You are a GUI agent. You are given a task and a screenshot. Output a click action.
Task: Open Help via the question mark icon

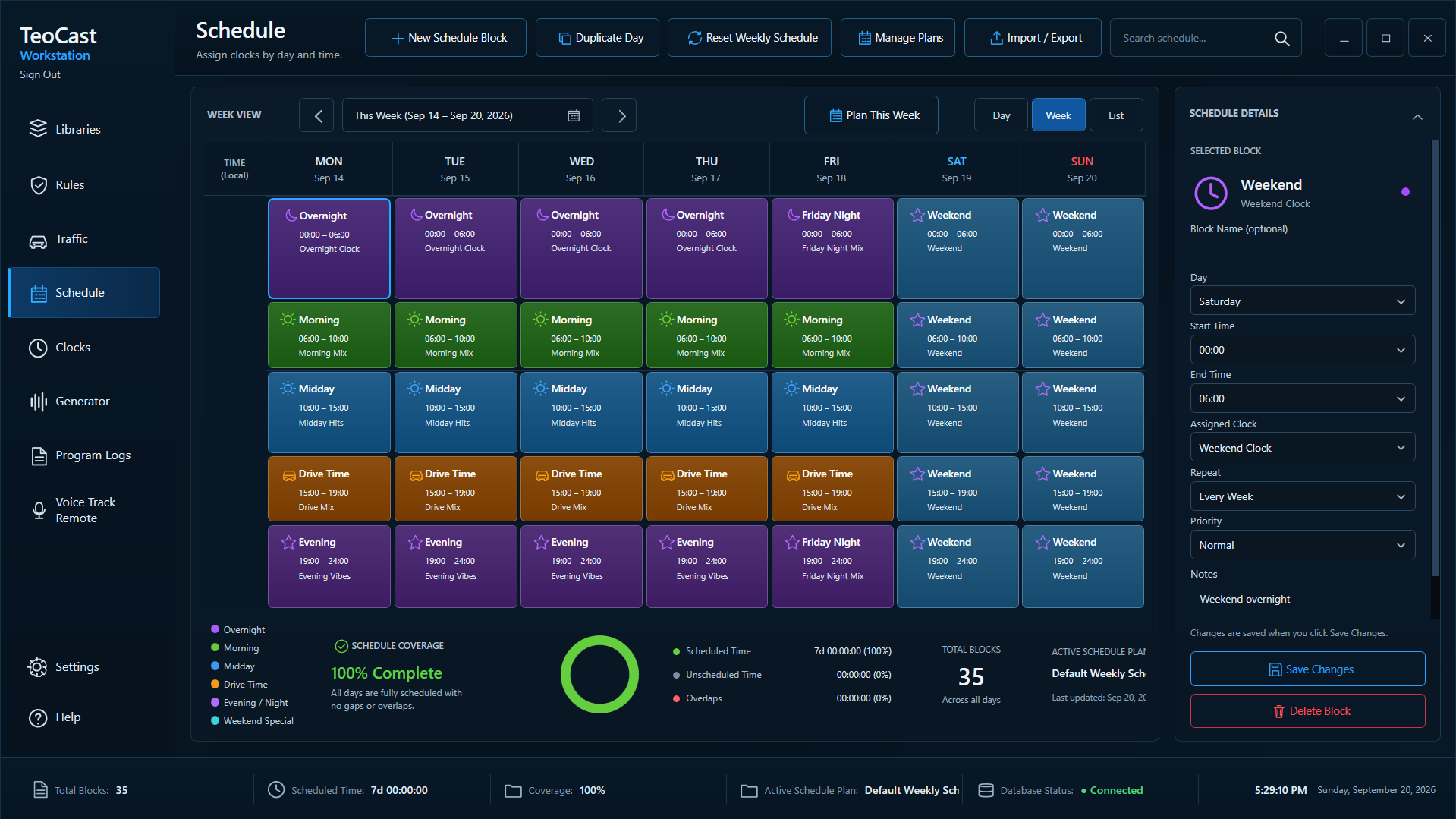pyautogui.click(x=38, y=717)
